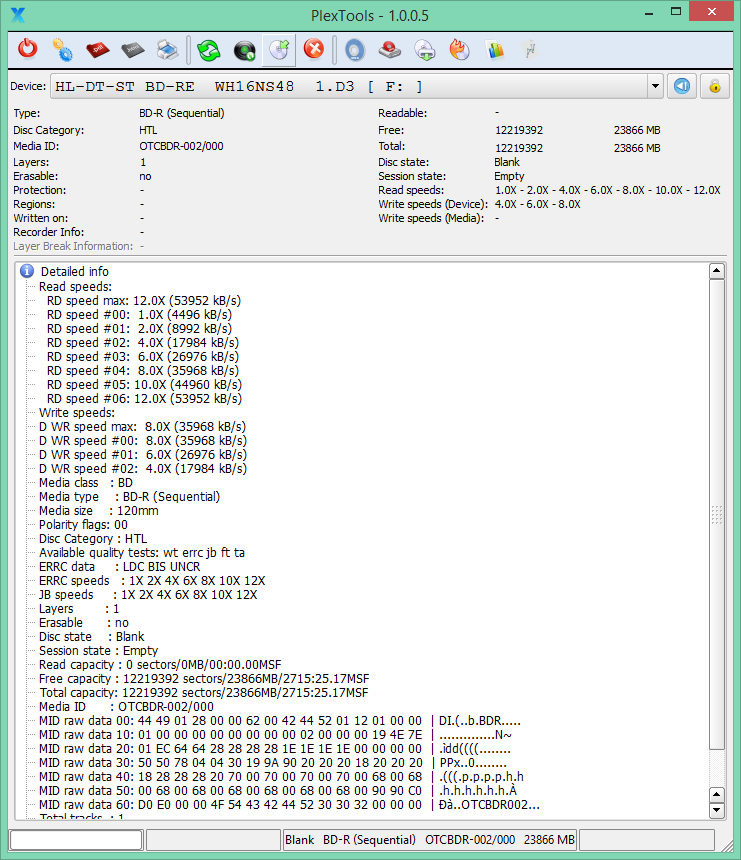Click the printer icon
The image size is (741, 860).
click(167, 50)
